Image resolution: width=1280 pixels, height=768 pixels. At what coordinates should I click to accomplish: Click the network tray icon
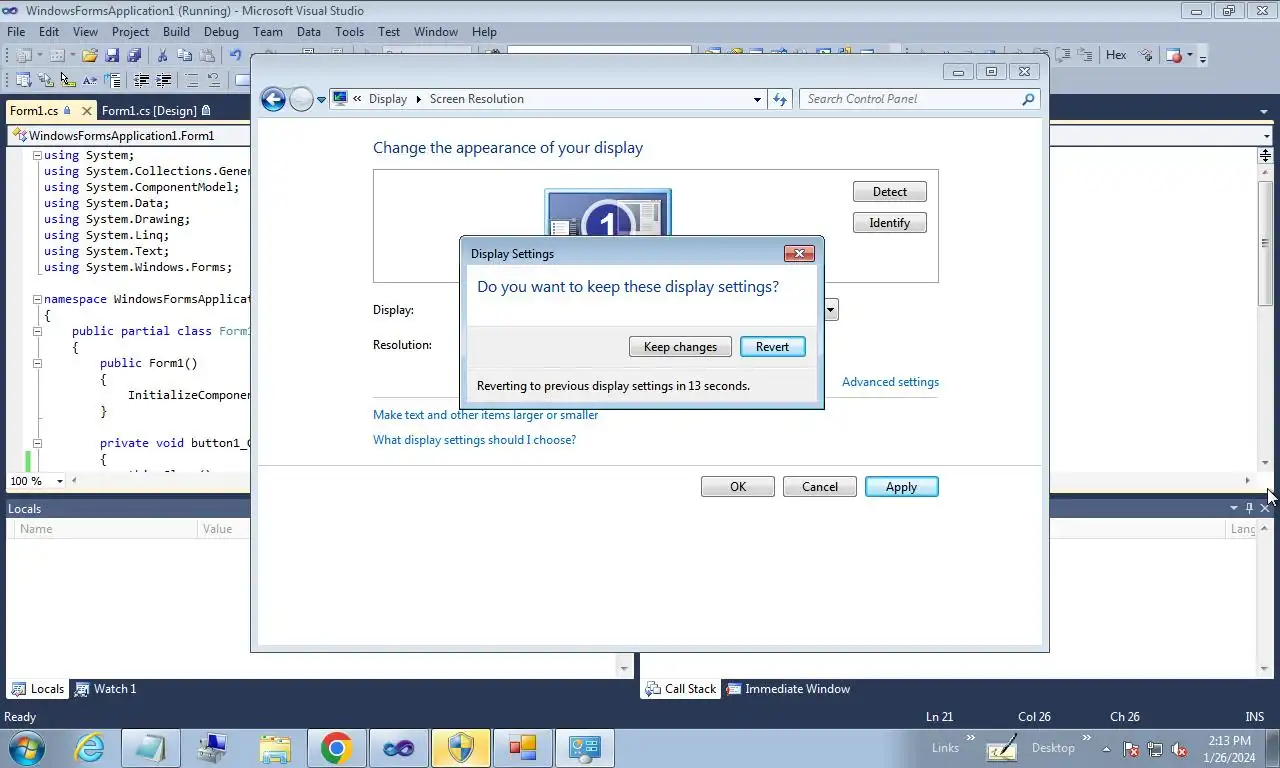[x=1155, y=749]
